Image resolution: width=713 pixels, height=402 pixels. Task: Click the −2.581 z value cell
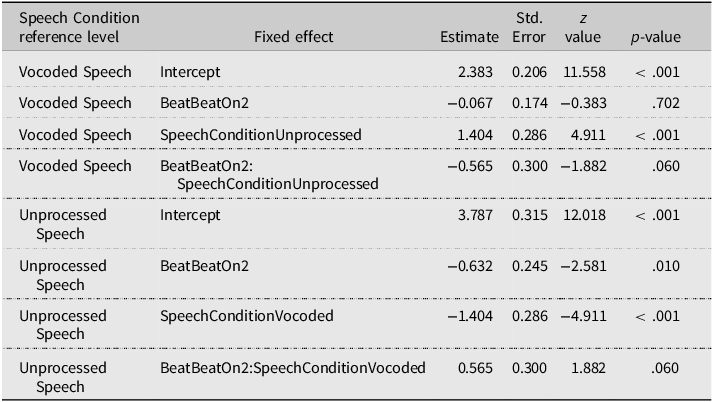tap(578, 266)
